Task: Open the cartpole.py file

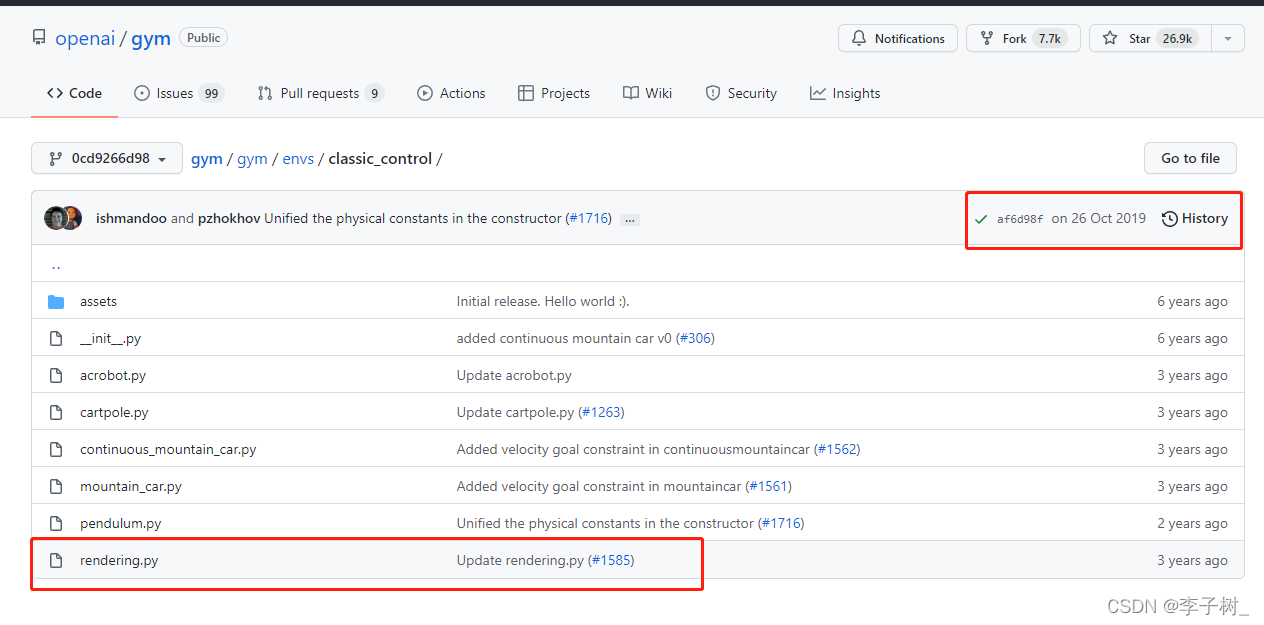Action: tap(114, 412)
